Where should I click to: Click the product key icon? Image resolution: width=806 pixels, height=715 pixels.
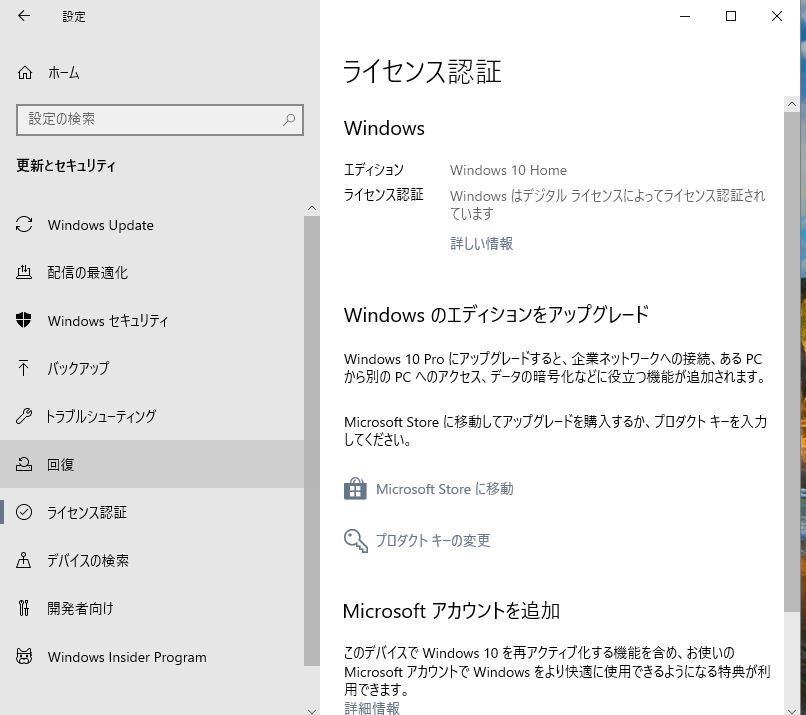coord(355,541)
